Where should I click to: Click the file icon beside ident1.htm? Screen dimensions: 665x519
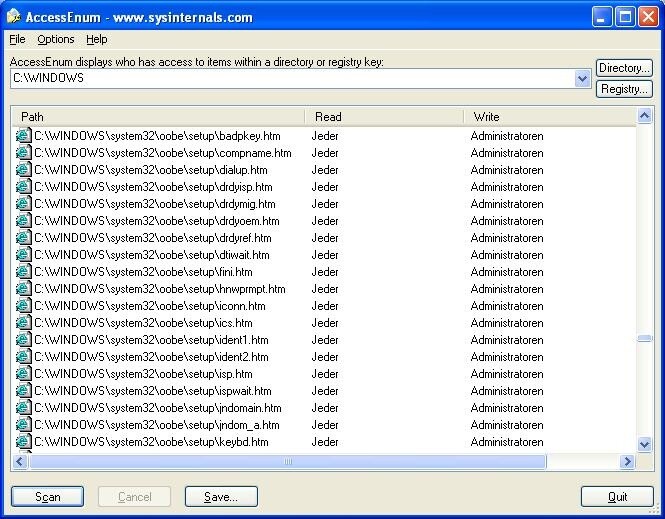tap(24, 340)
